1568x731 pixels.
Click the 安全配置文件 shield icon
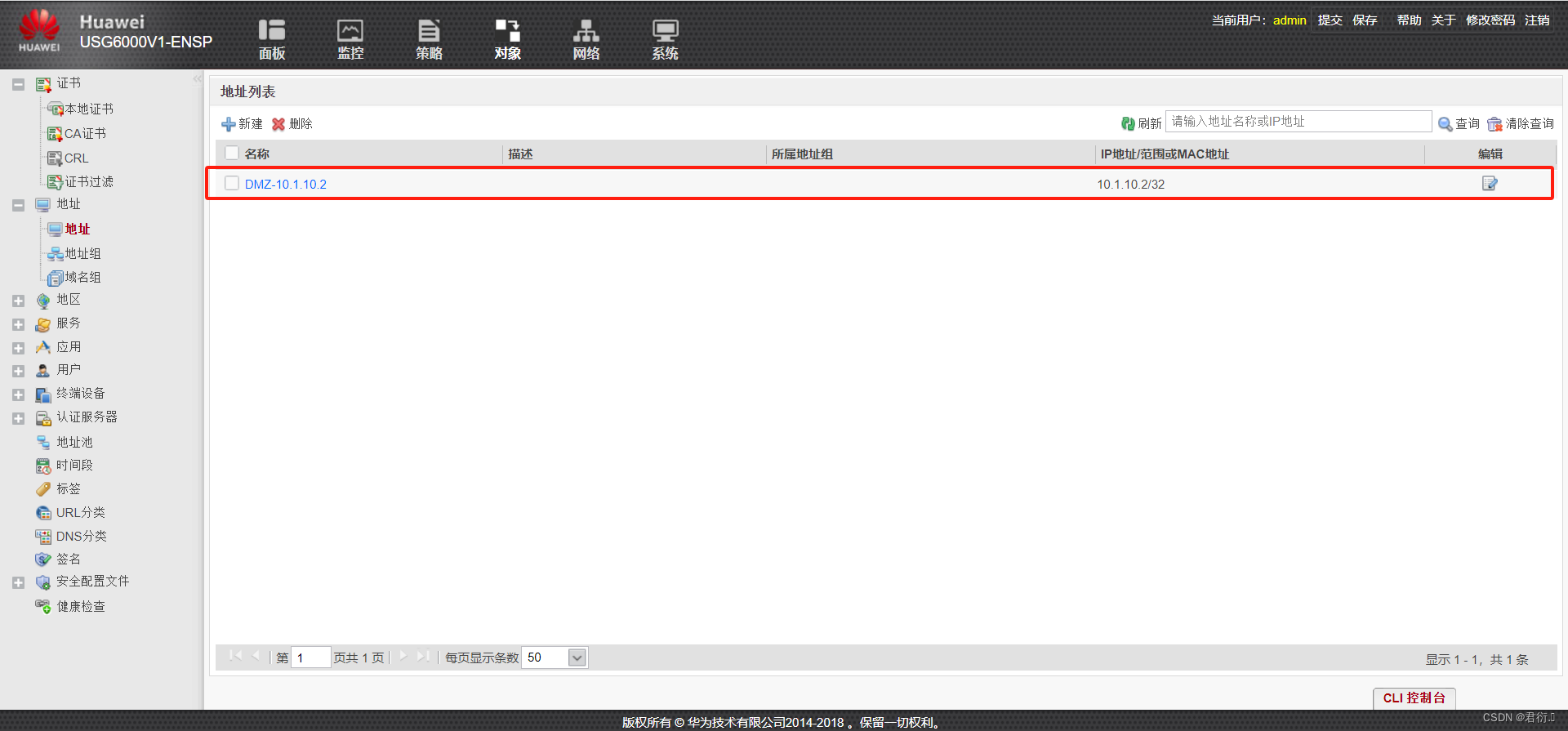pos(43,582)
